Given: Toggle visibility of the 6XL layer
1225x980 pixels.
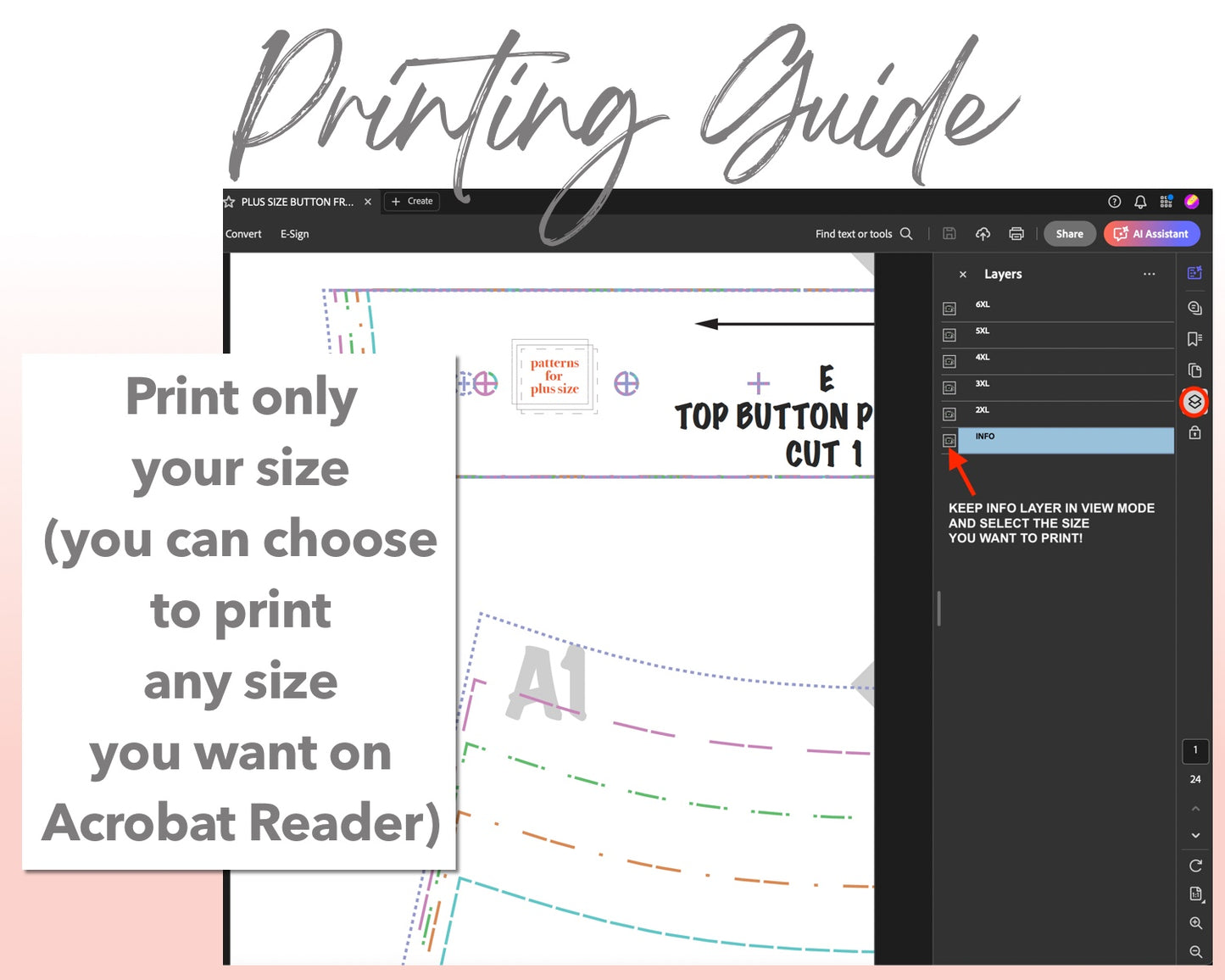Looking at the screenshot, I should coord(949,309).
